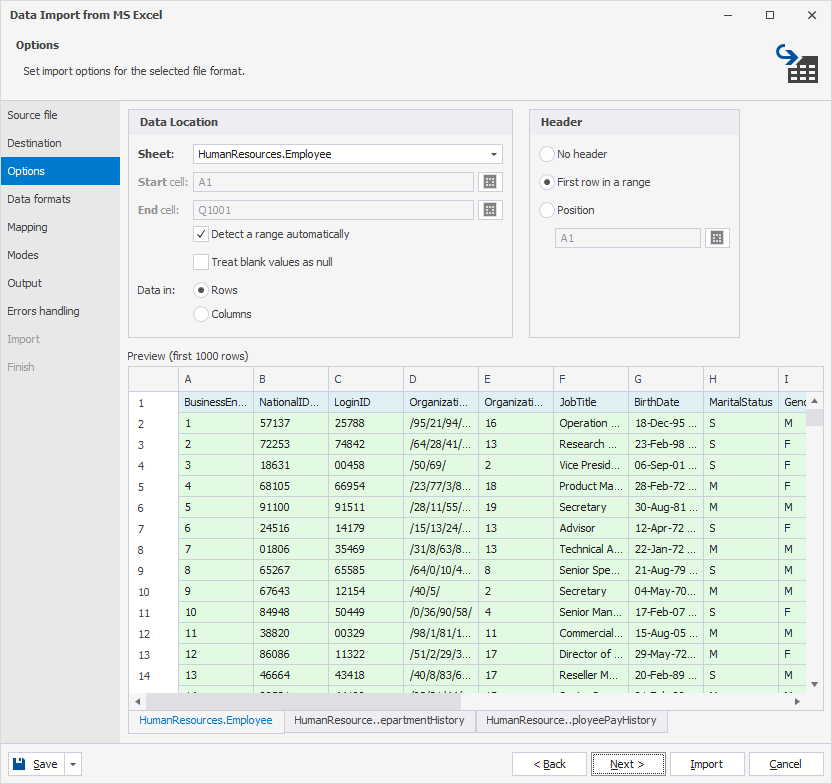This screenshot has width=832, height=784.
Task: Click the header Position cell picker icon
Action: tap(717, 238)
